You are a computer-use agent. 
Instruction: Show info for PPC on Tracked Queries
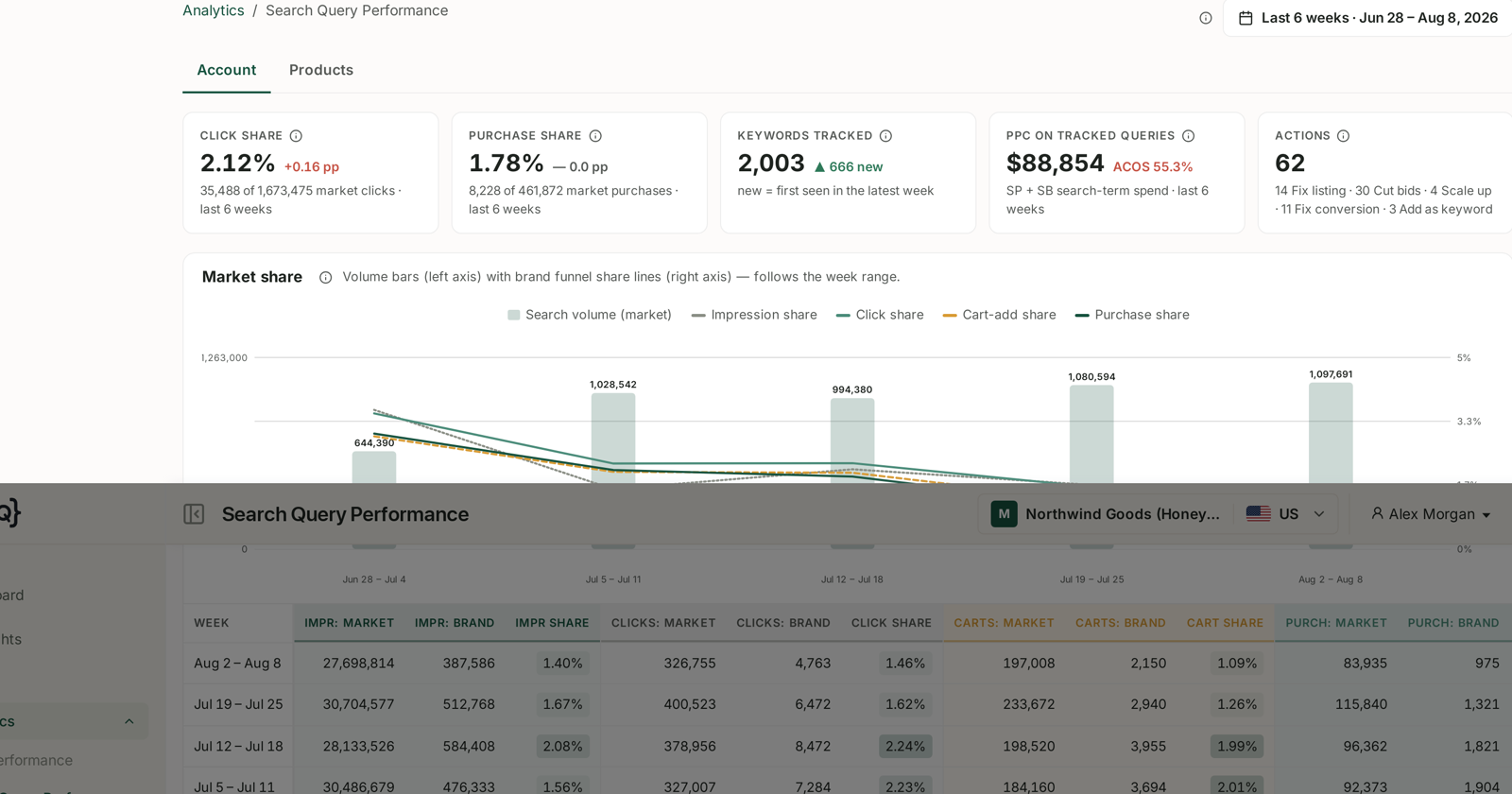coord(1188,136)
